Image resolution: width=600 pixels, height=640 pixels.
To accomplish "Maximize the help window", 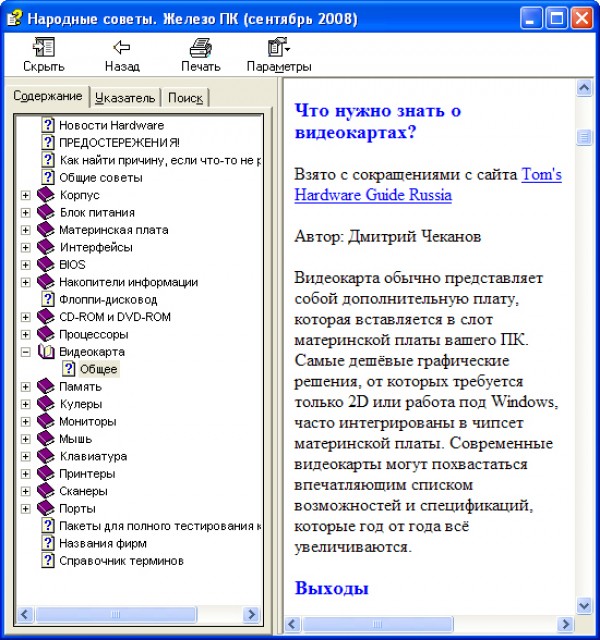I will point(557,19).
